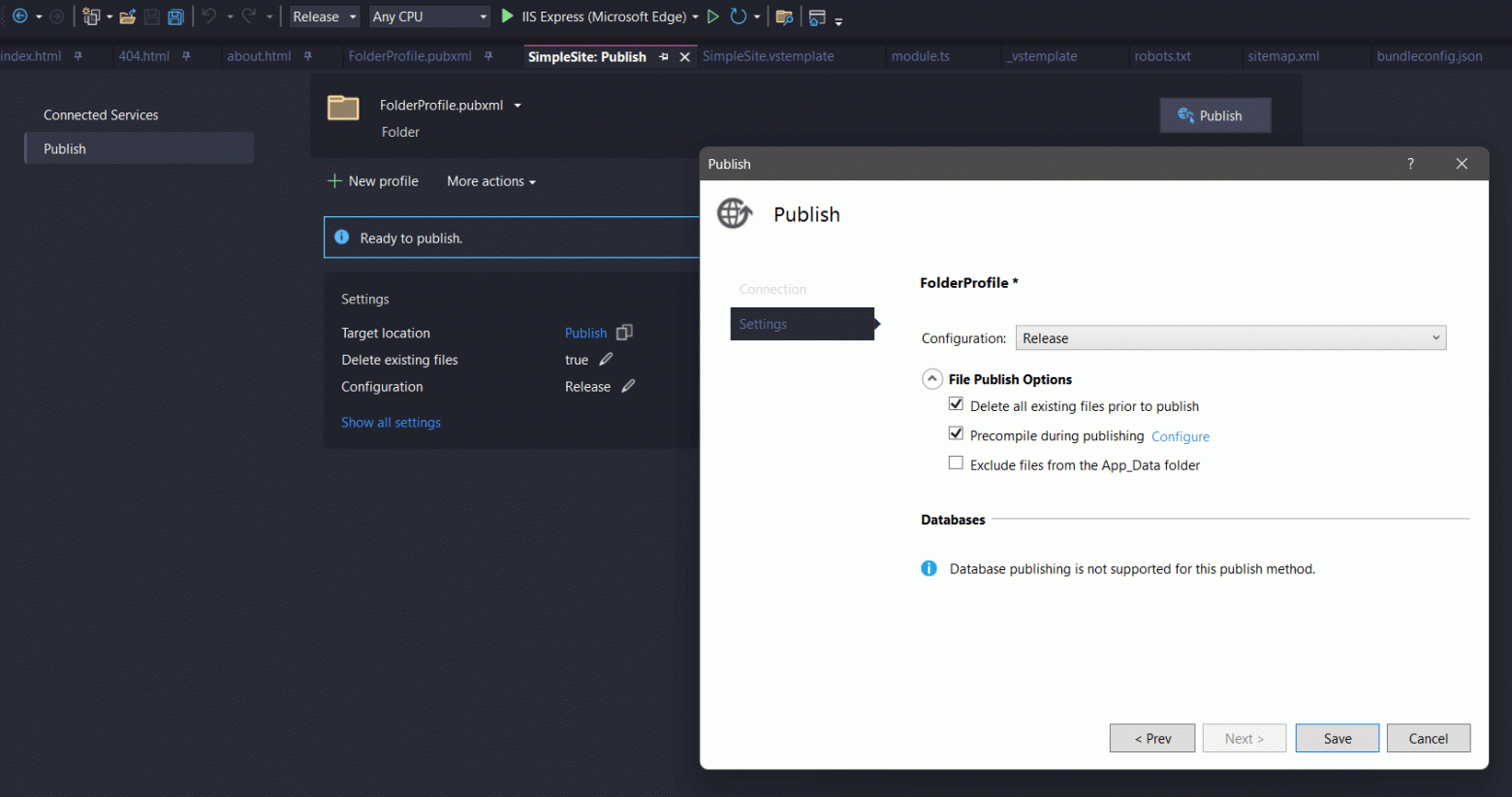Disable Precompile during publishing
Viewport: 1512px width, 797px height.
tap(956, 433)
